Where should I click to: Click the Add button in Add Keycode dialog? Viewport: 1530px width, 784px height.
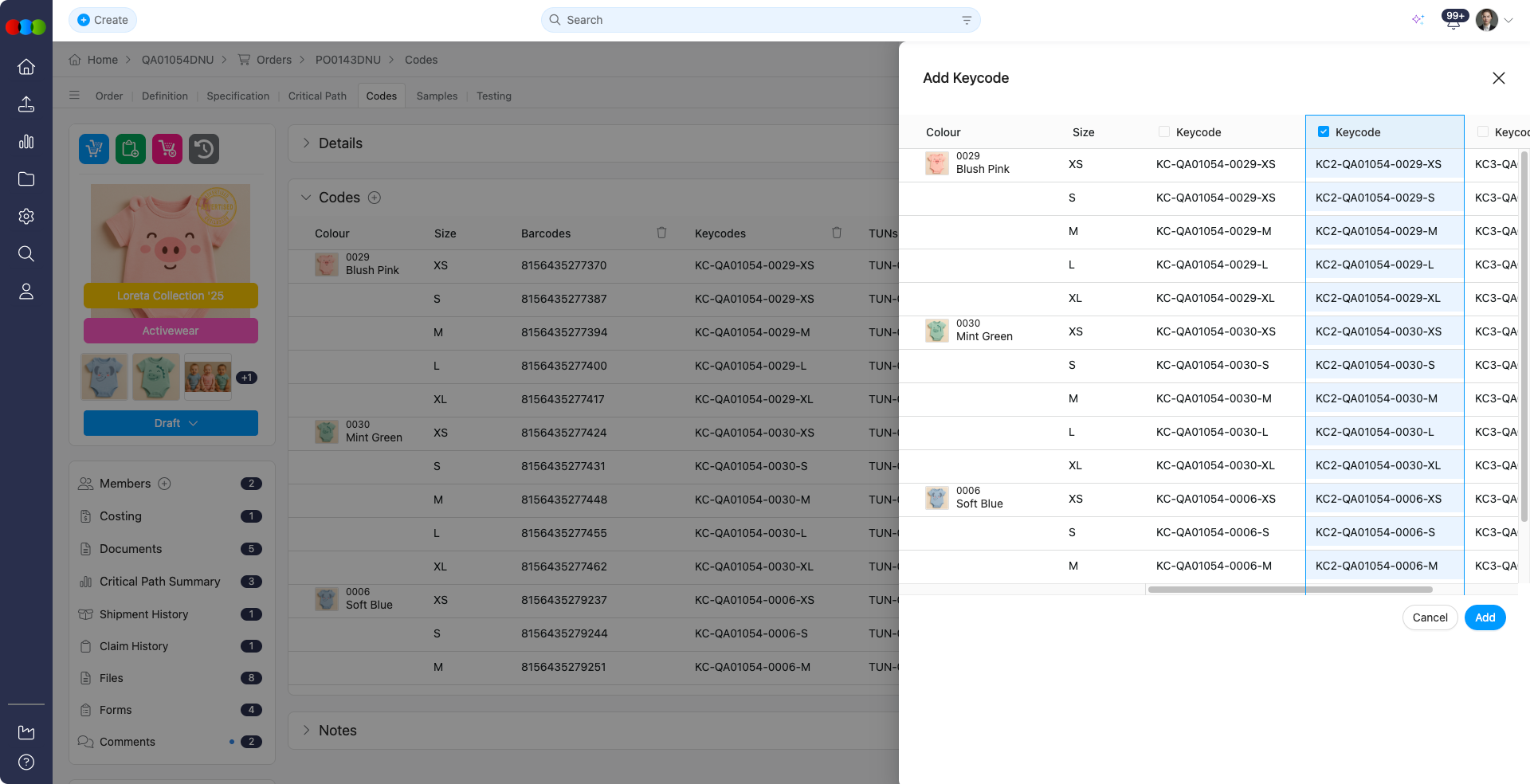click(x=1484, y=617)
